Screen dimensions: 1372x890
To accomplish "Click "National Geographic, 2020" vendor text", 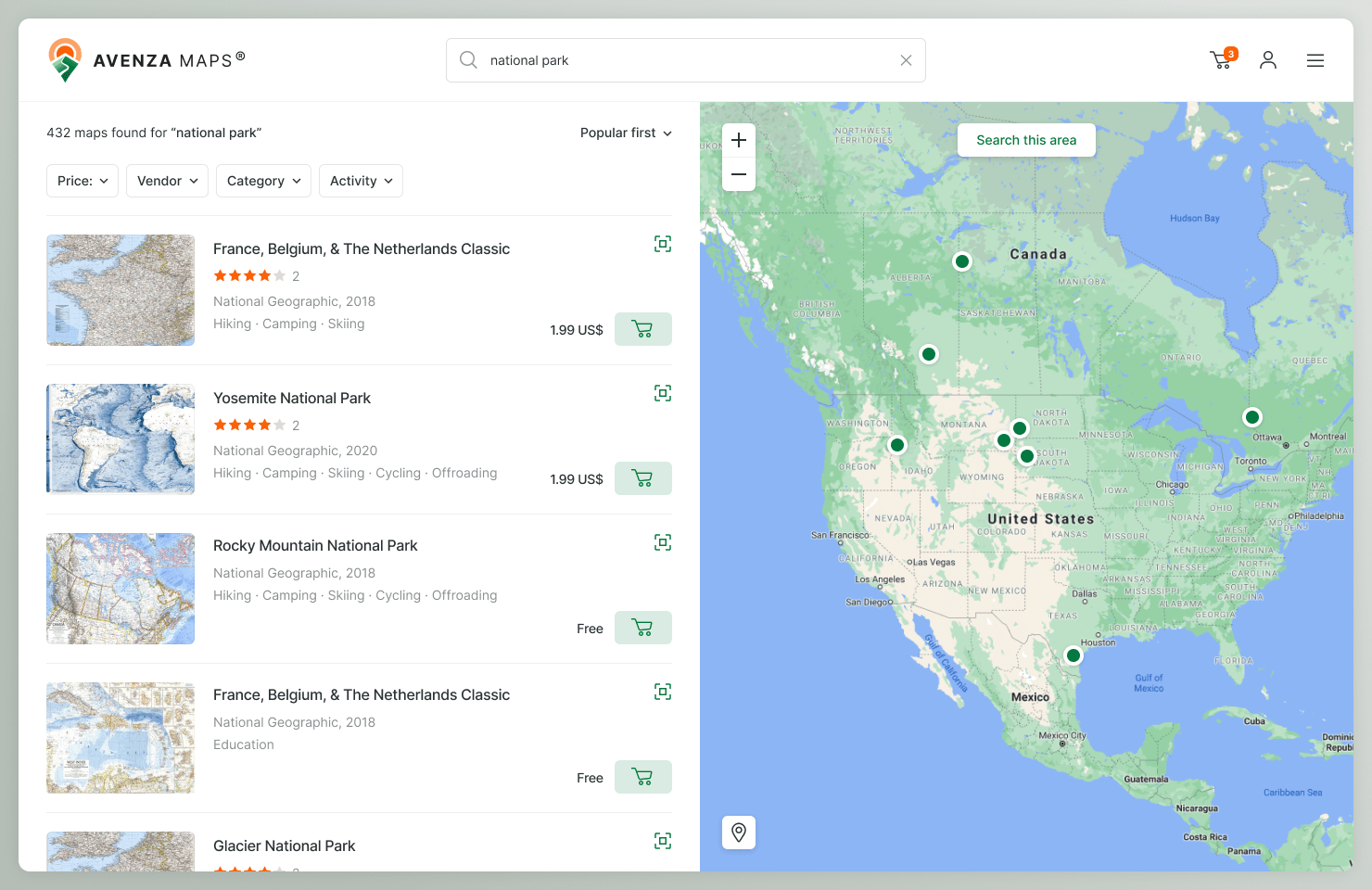I will pyautogui.click(x=295, y=451).
